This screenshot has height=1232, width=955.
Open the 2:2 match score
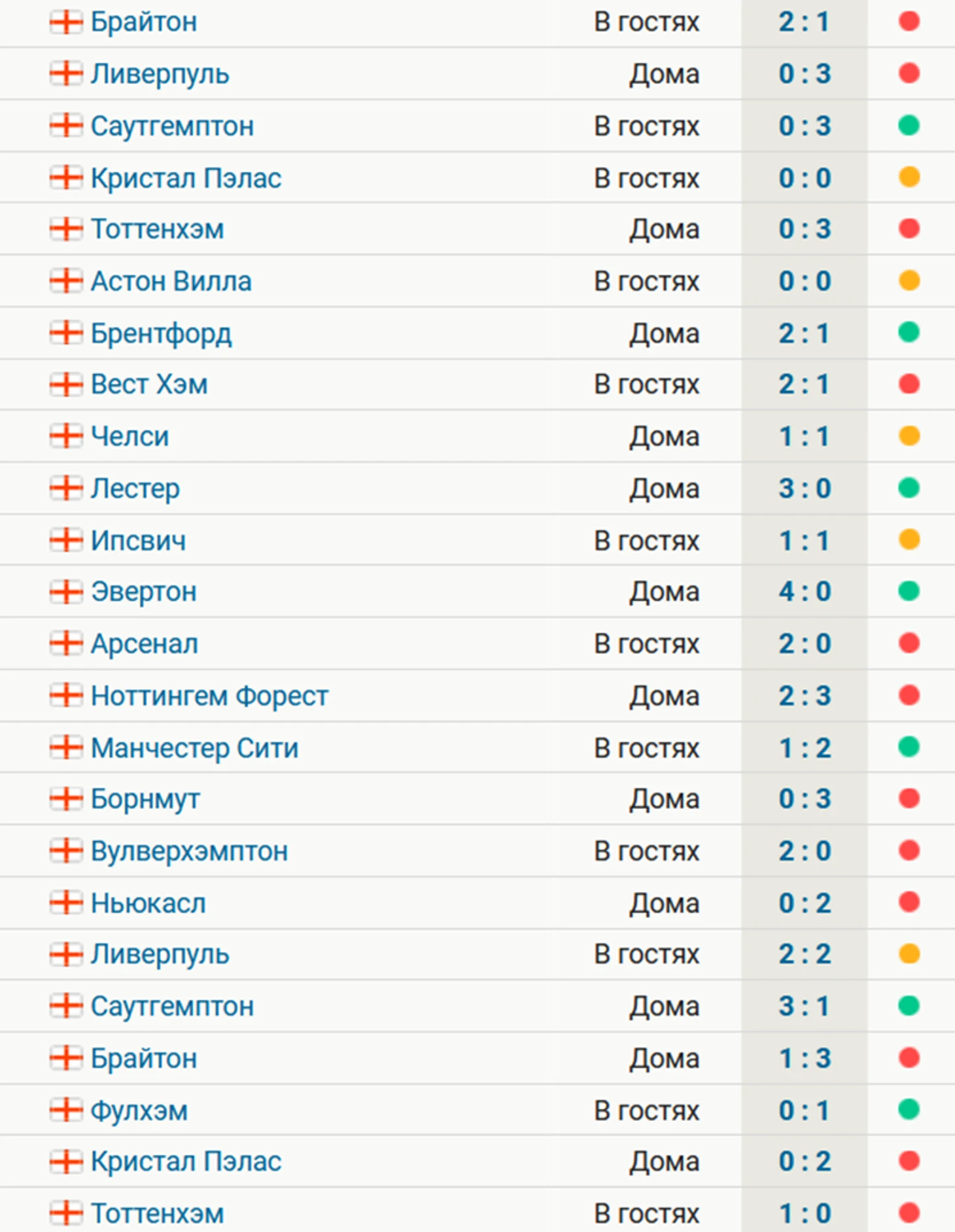click(x=805, y=954)
